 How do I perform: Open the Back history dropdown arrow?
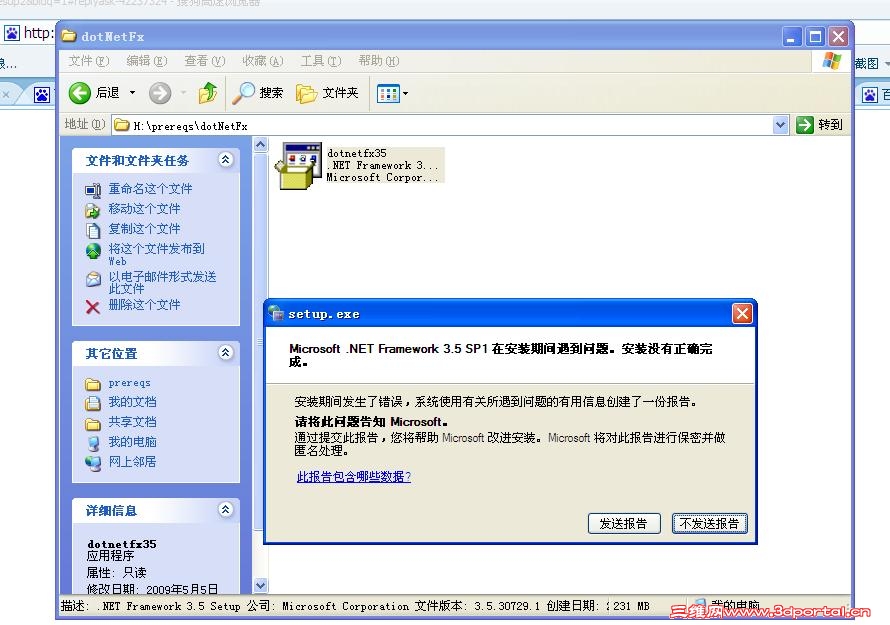tap(132, 93)
